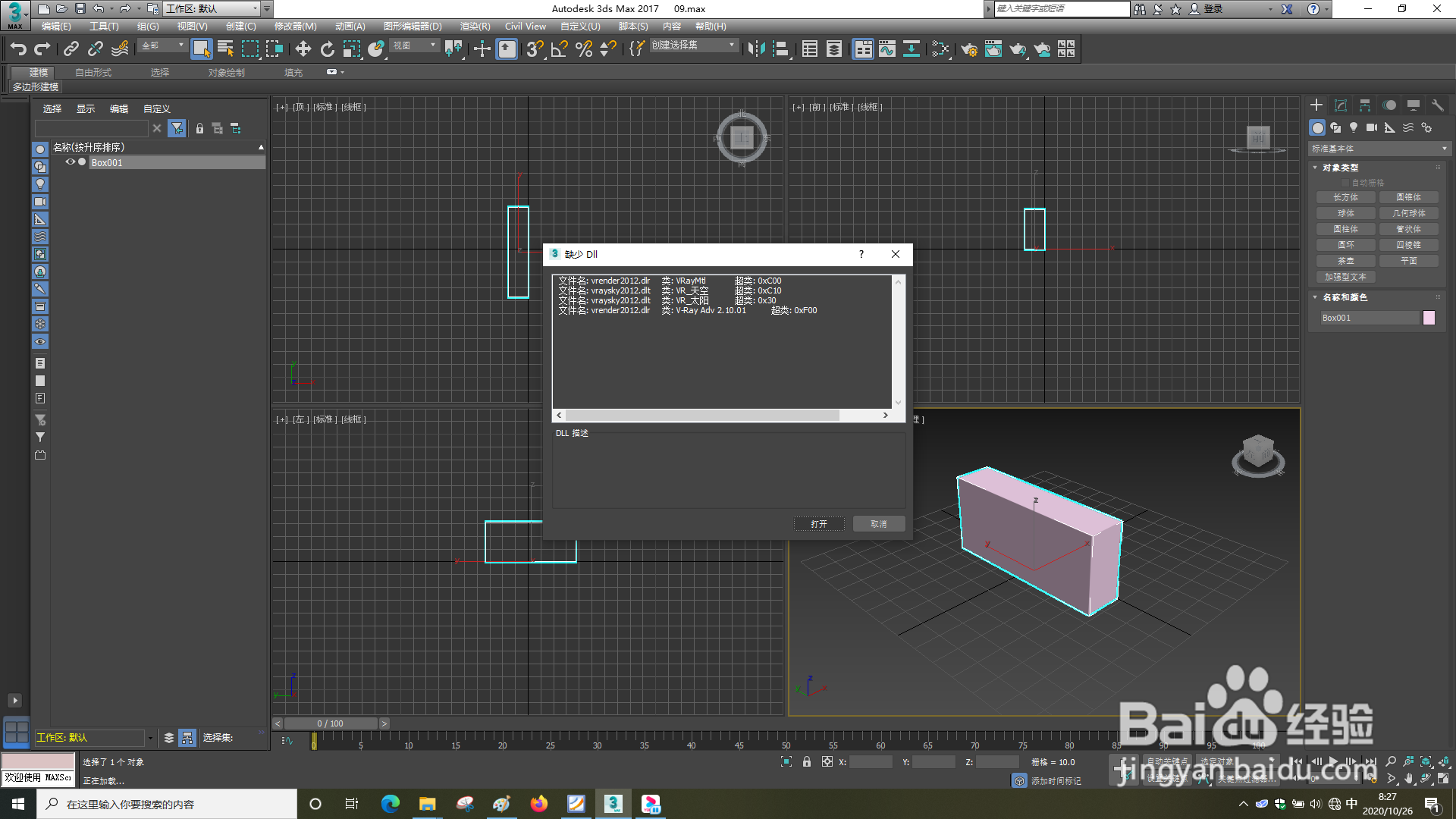Enable the 自动栅格 checkbox
The image size is (1456, 819).
click(x=1347, y=182)
